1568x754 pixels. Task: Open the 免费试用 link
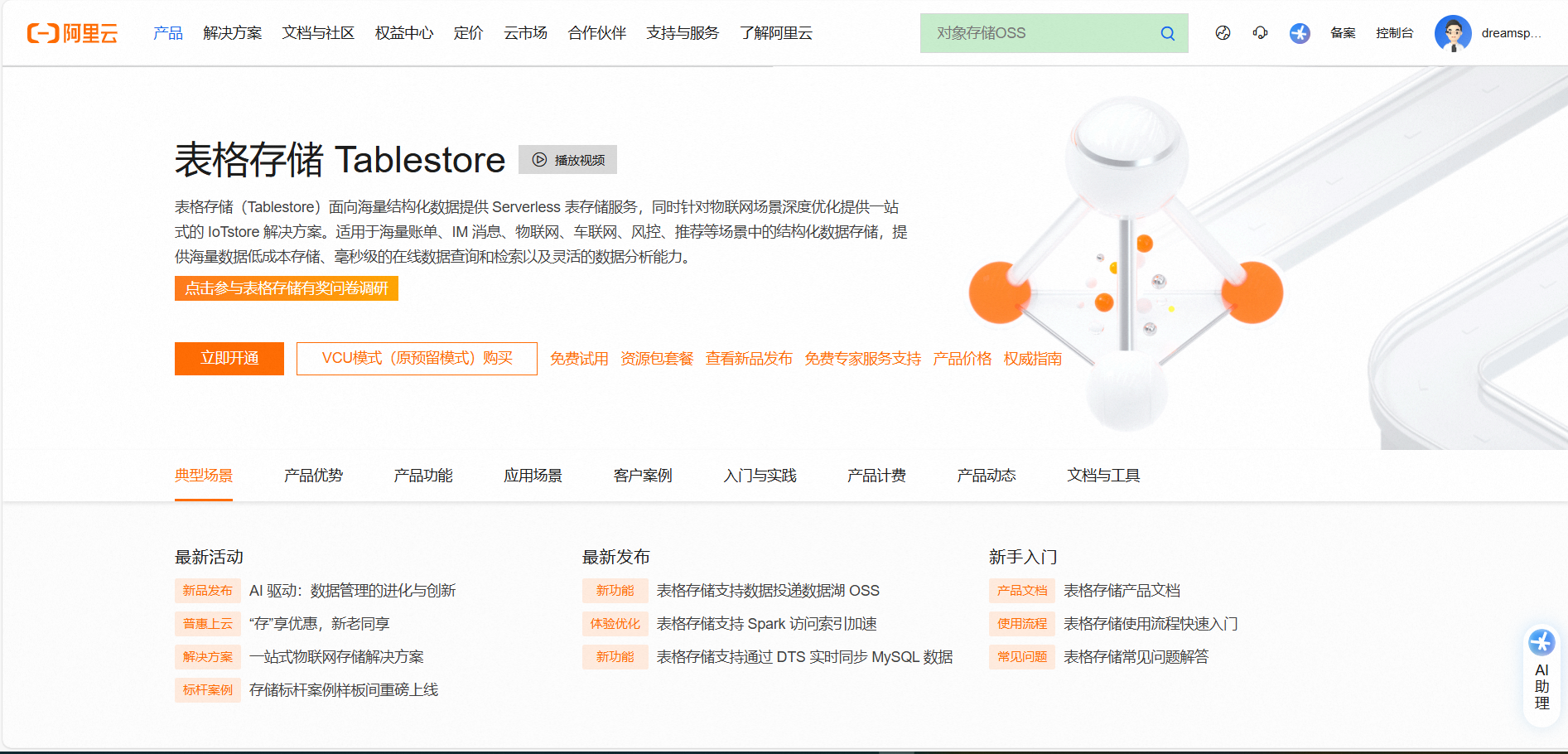click(x=578, y=358)
